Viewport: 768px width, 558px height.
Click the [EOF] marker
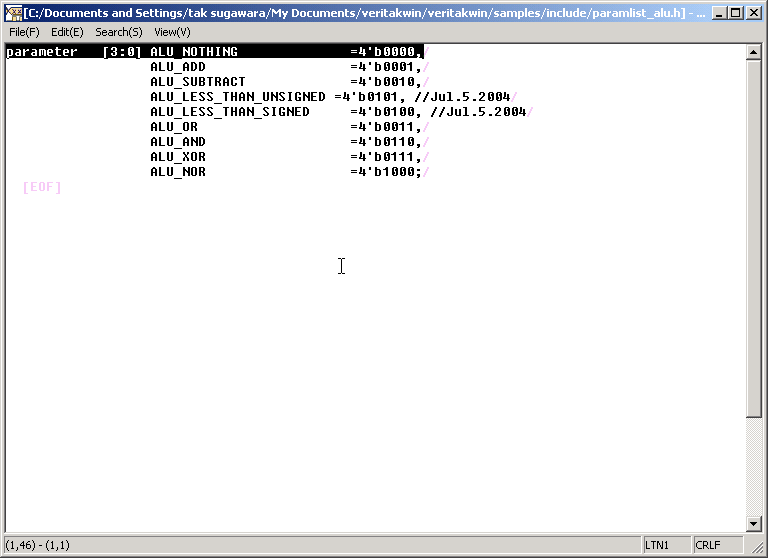pyautogui.click(x=42, y=187)
